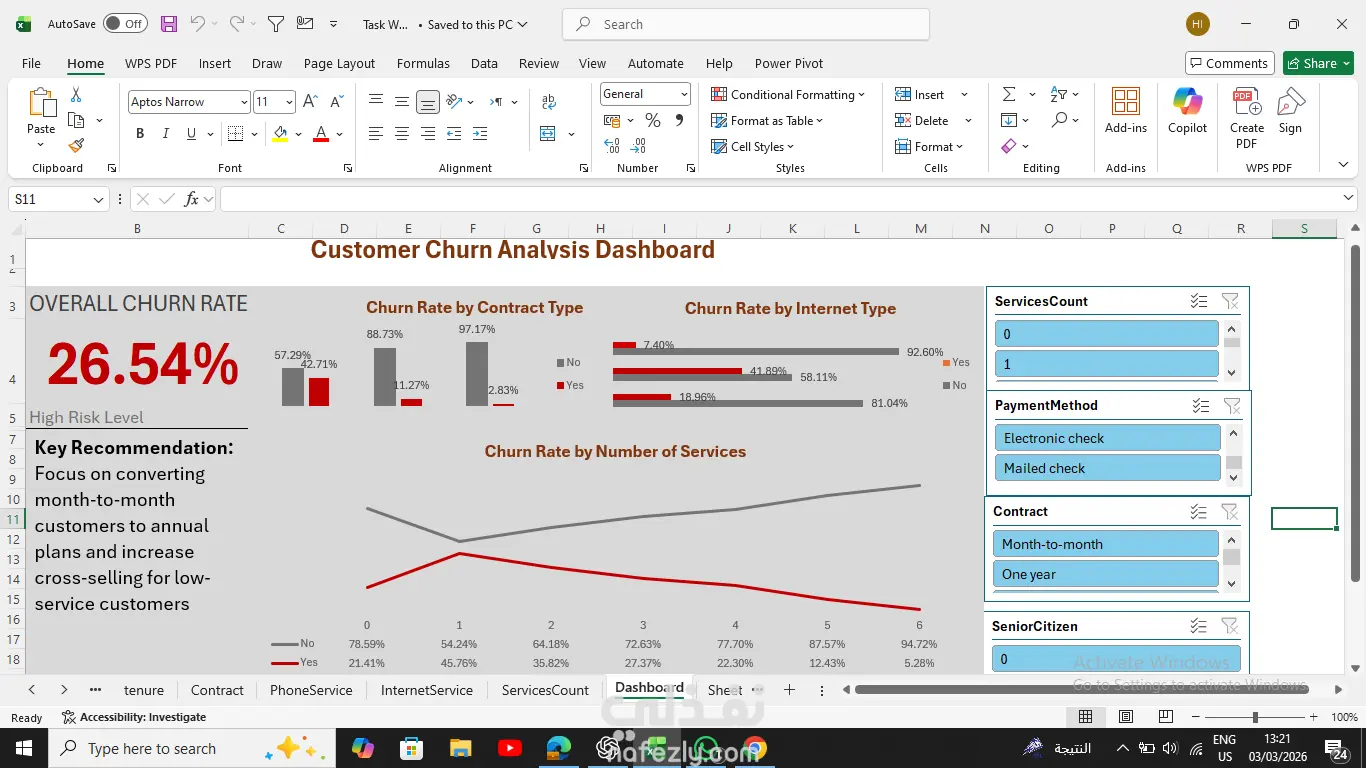Clear filter on the ServicesCount slicer
The height and width of the screenshot is (768, 1366).
tap(1230, 301)
